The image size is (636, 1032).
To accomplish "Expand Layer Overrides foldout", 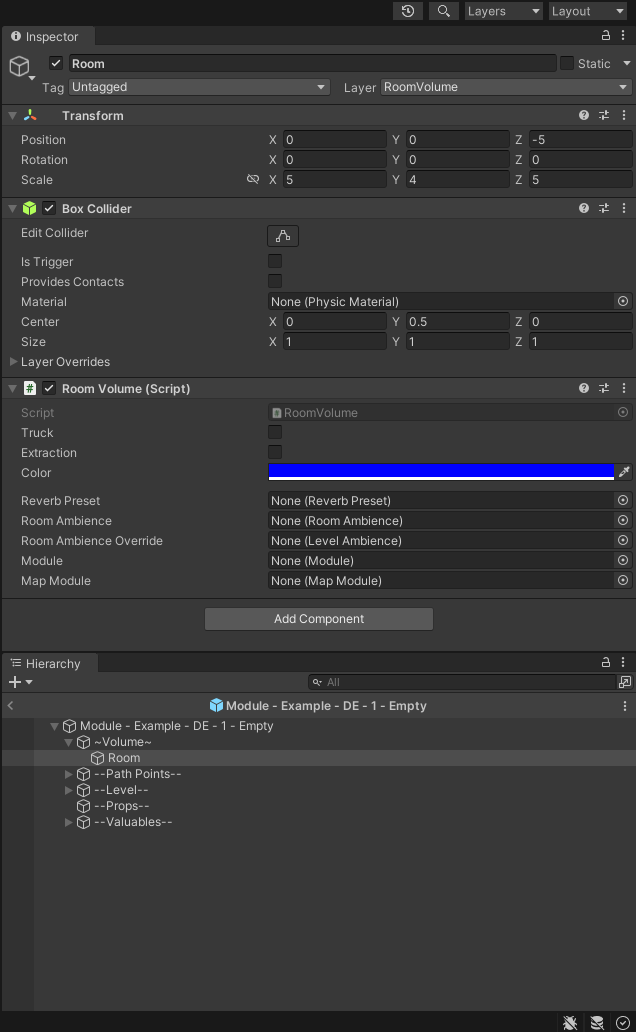I will [13, 361].
